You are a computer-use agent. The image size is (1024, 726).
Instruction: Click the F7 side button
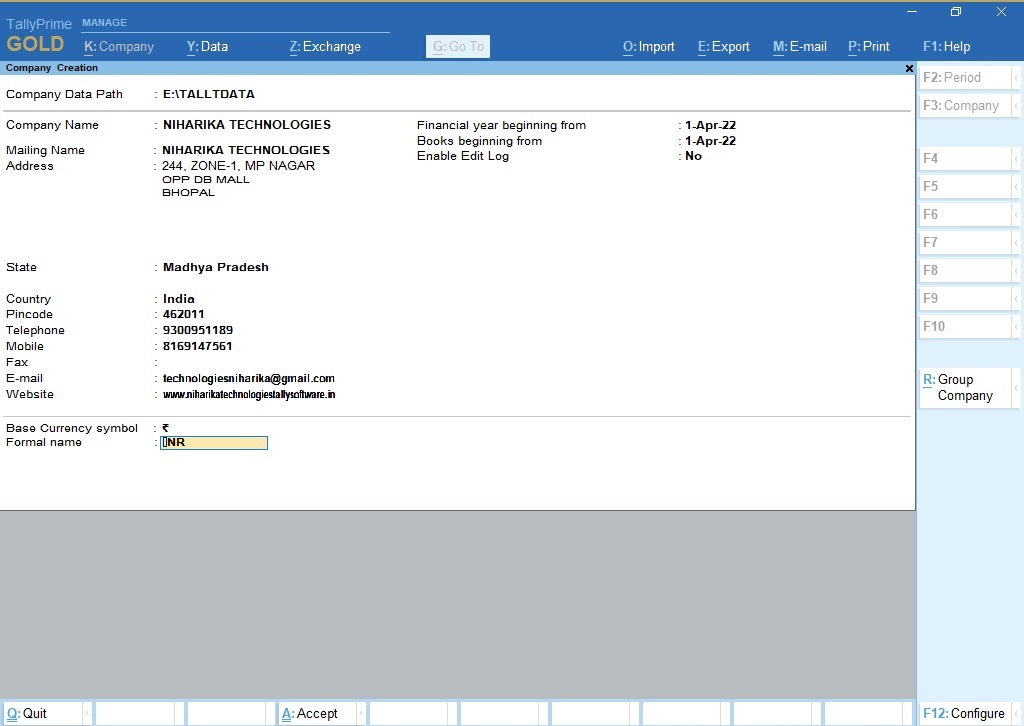(x=965, y=242)
